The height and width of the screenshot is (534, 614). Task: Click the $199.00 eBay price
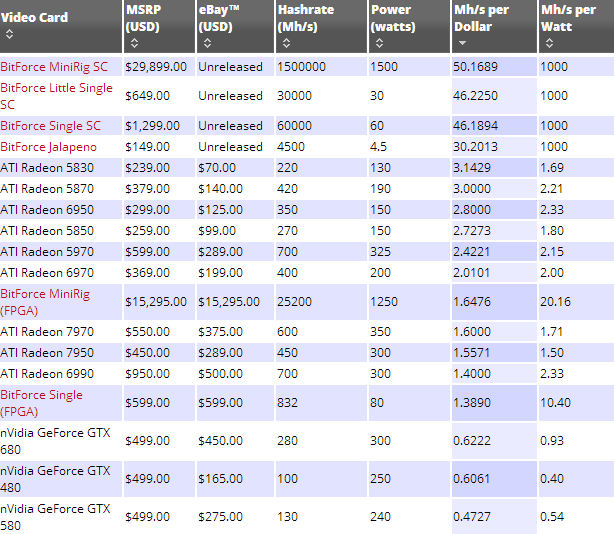click(220, 273)
